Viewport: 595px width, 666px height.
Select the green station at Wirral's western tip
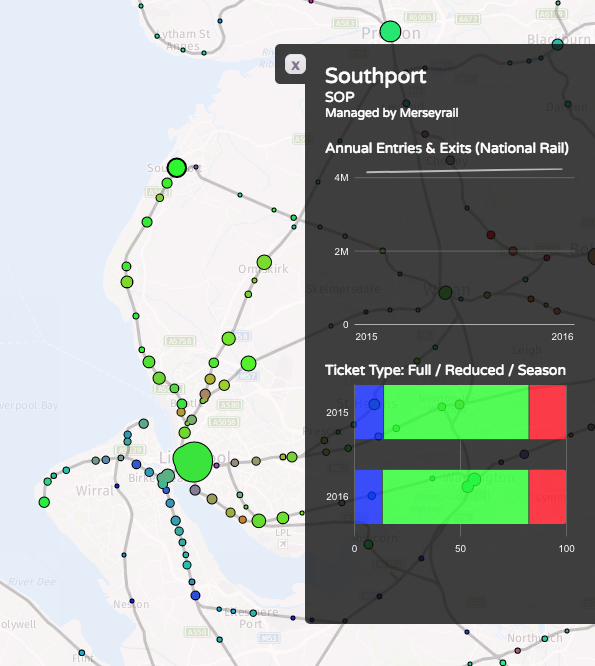(44, 502)
